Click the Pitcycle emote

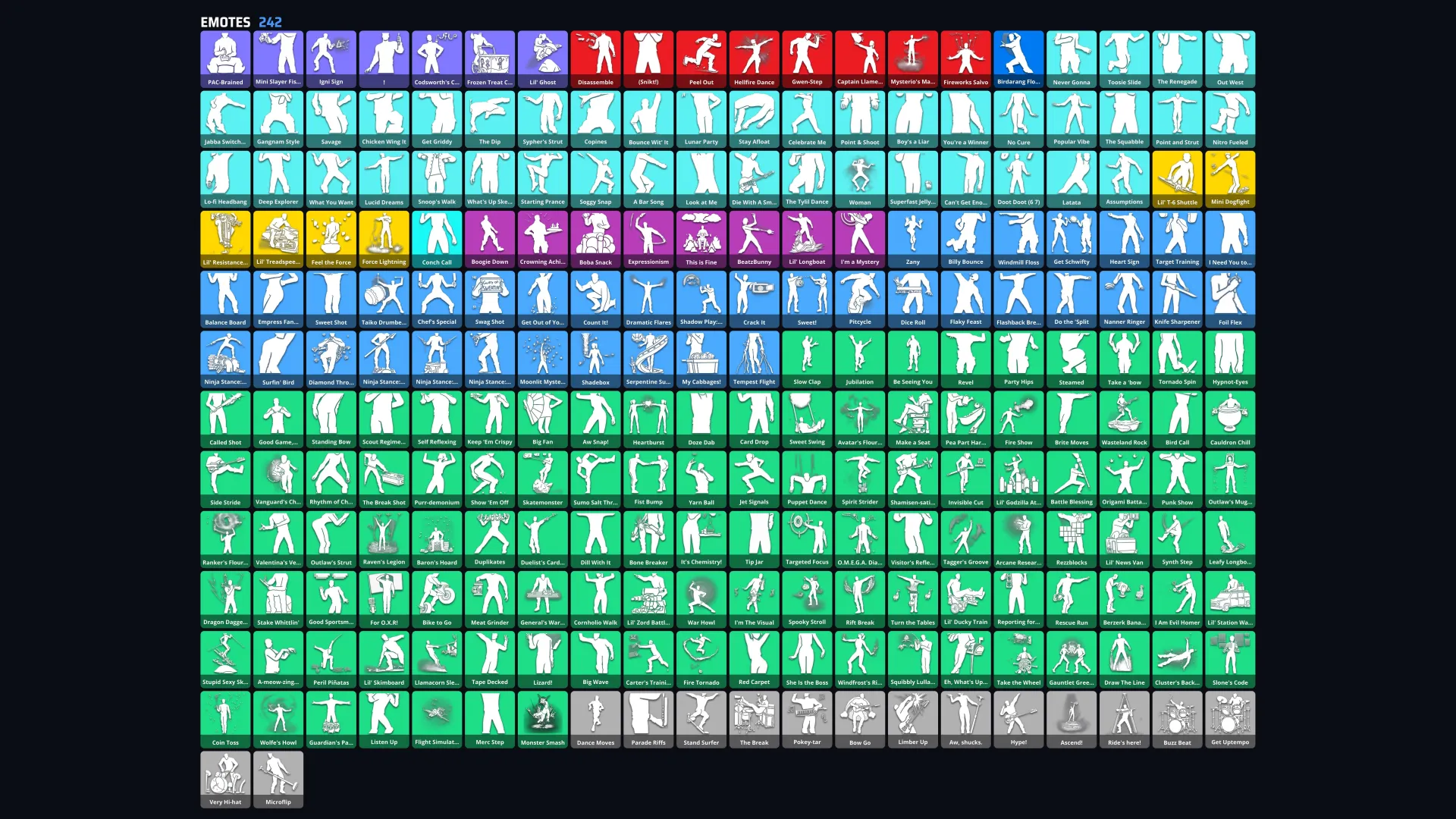[860, 300]
